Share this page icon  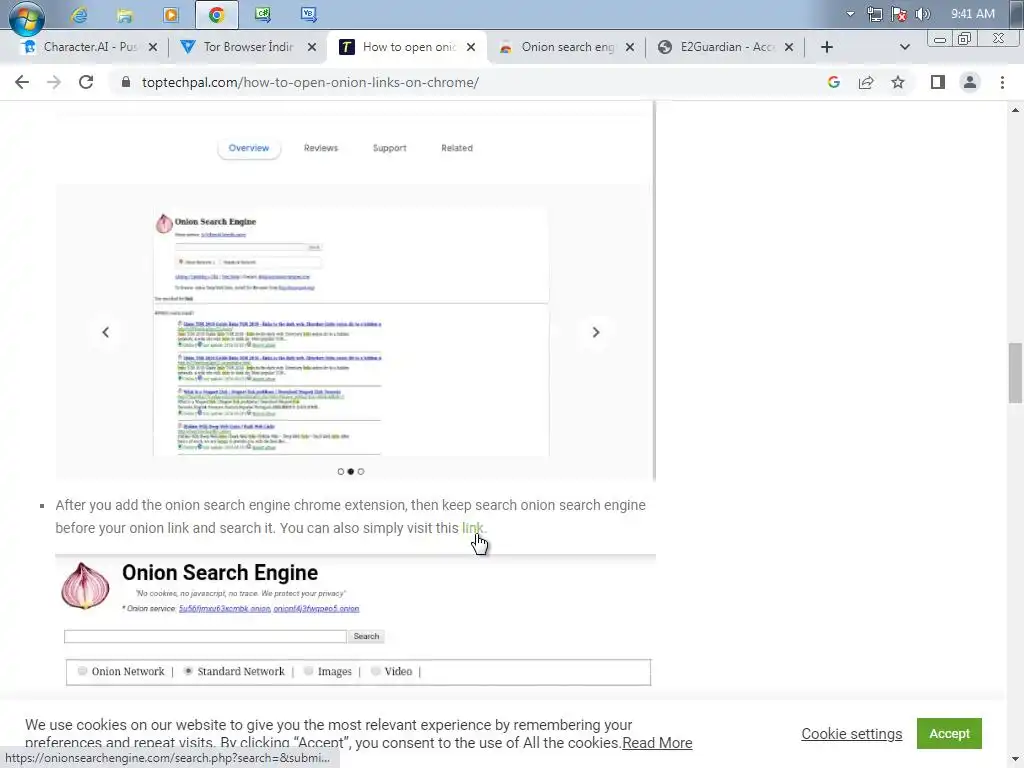point(866,82)
